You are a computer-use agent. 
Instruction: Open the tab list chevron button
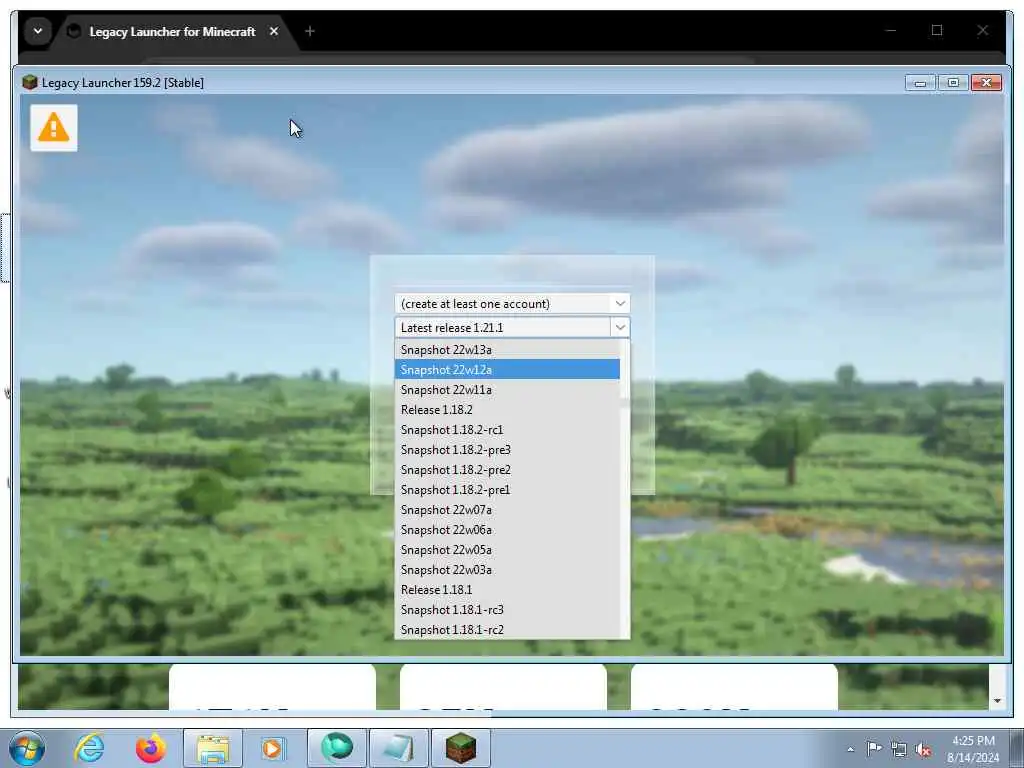point(38,31)
